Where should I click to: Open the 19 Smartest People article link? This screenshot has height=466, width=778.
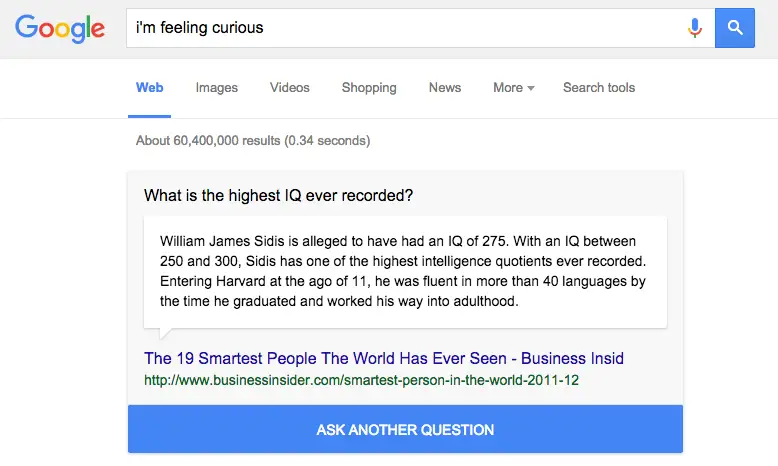[x=384, y=359]
